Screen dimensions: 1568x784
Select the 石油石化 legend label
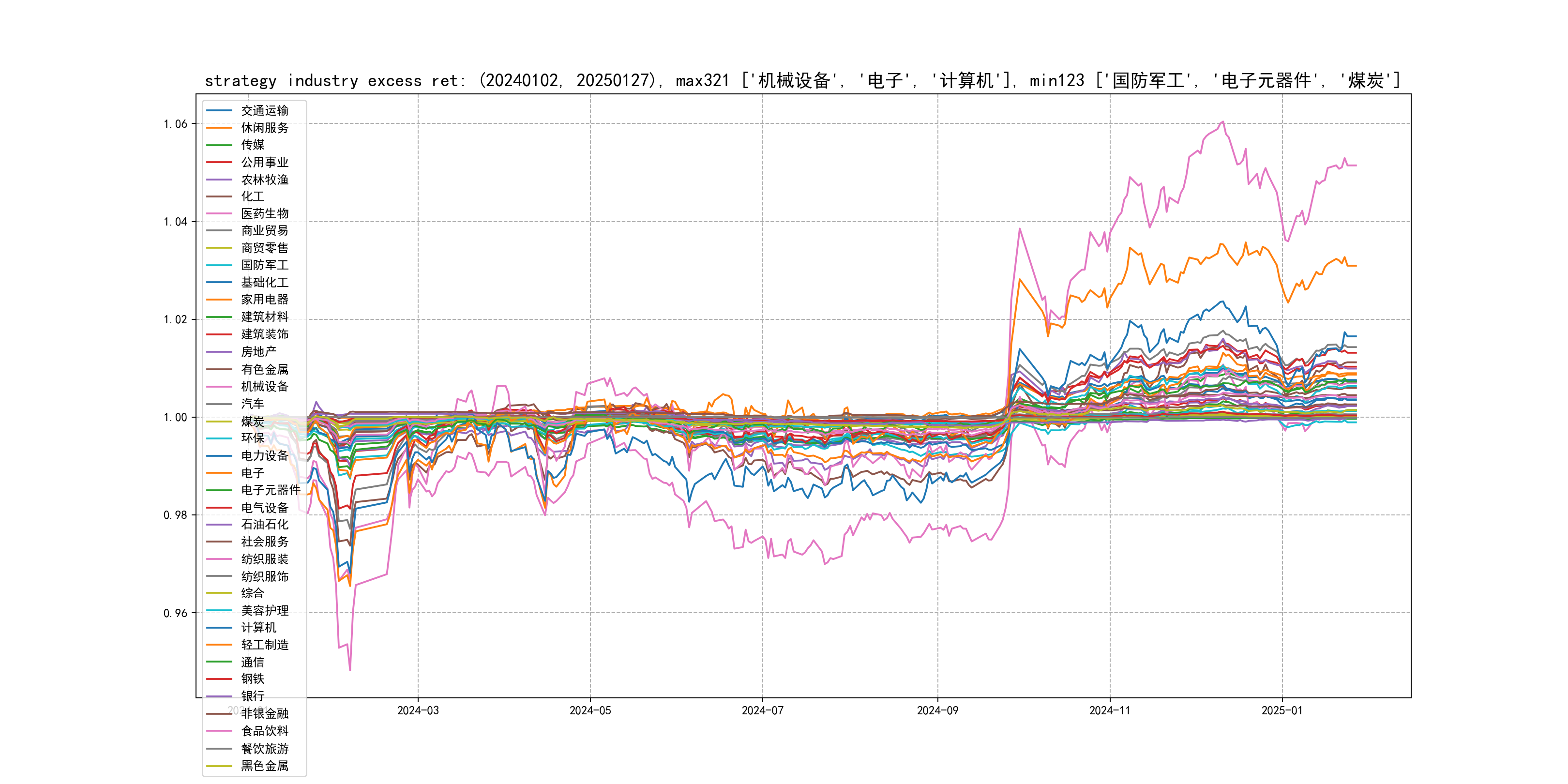click(264, 524)
